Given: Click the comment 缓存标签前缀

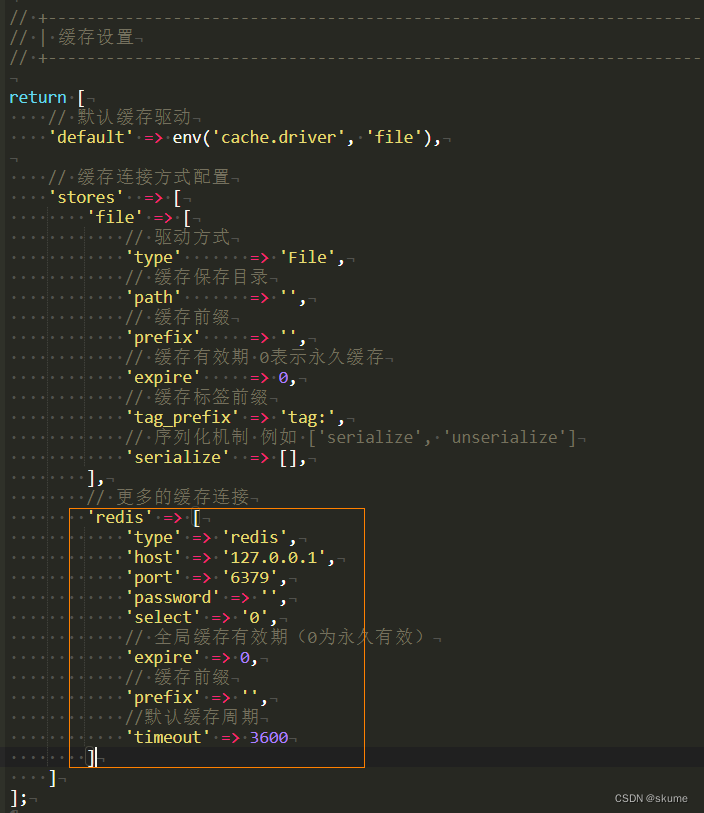Looking at the screenshot, I should [x=211, y=398].
